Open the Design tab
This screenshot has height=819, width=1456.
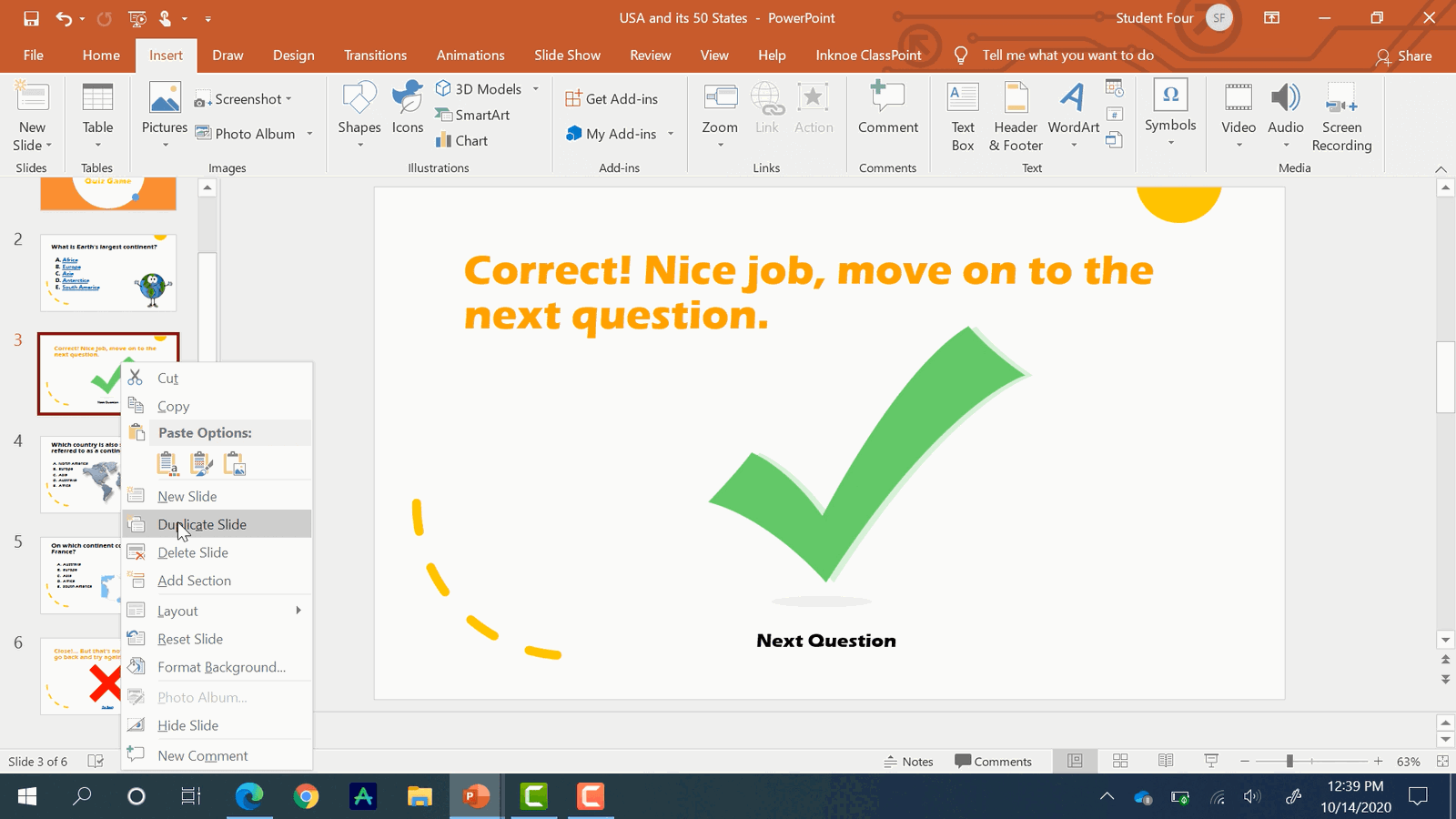click(x=293, y=56)
